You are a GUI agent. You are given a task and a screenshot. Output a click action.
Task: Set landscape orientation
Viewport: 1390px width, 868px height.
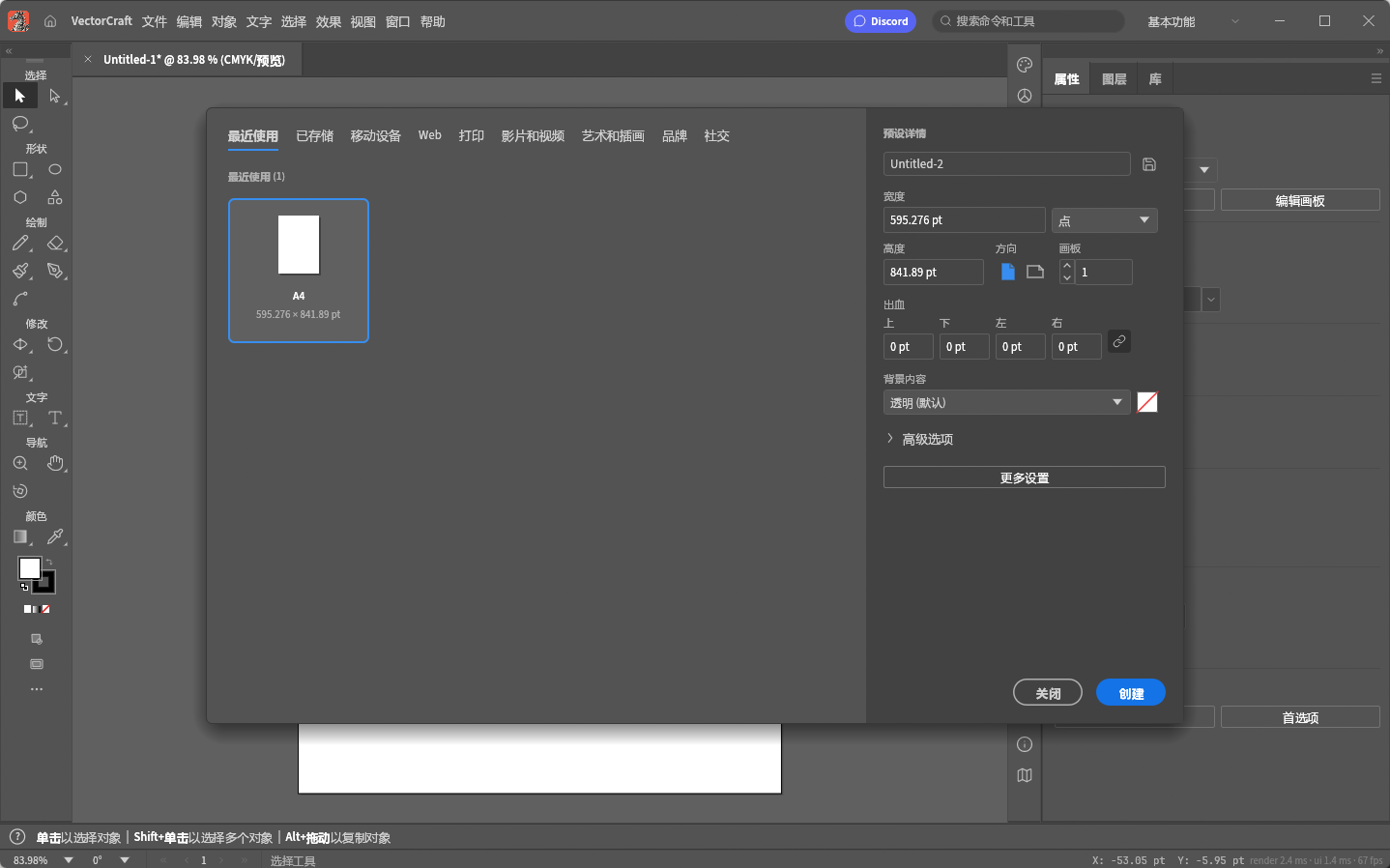[1035, 272]
